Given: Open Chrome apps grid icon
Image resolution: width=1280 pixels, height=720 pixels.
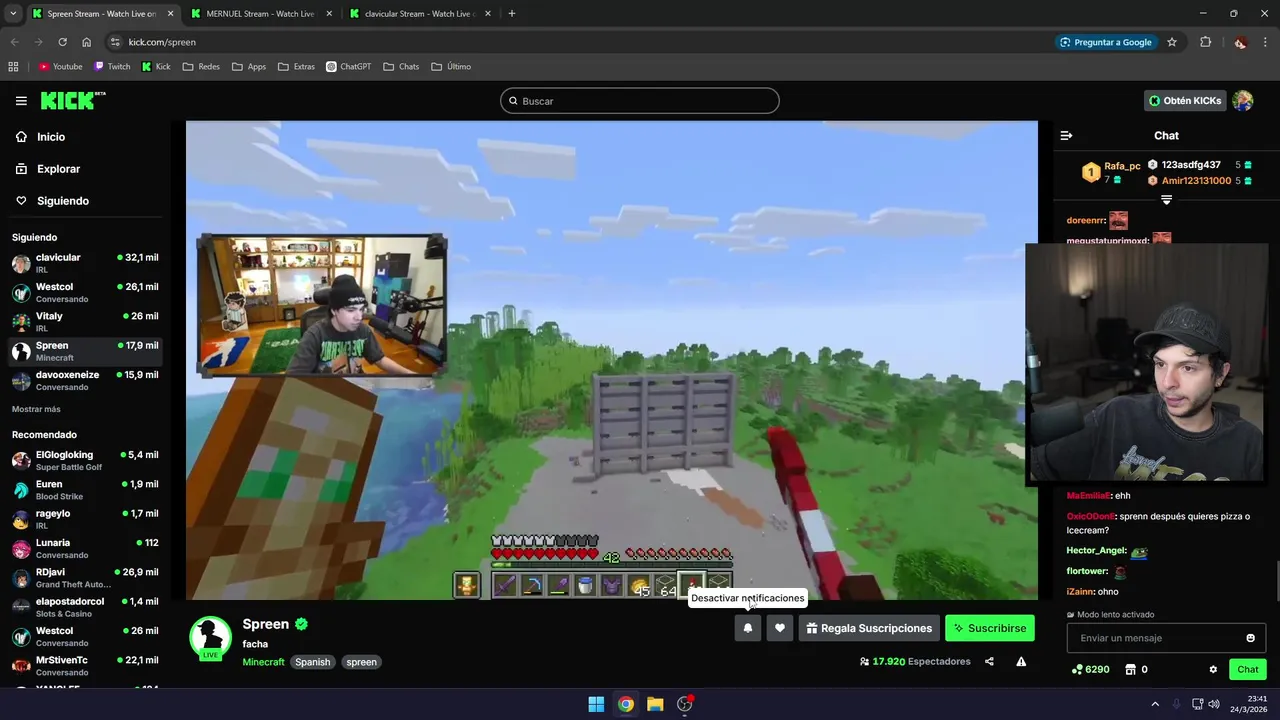Looking at the screenshot, I should [x=13, y=67].
